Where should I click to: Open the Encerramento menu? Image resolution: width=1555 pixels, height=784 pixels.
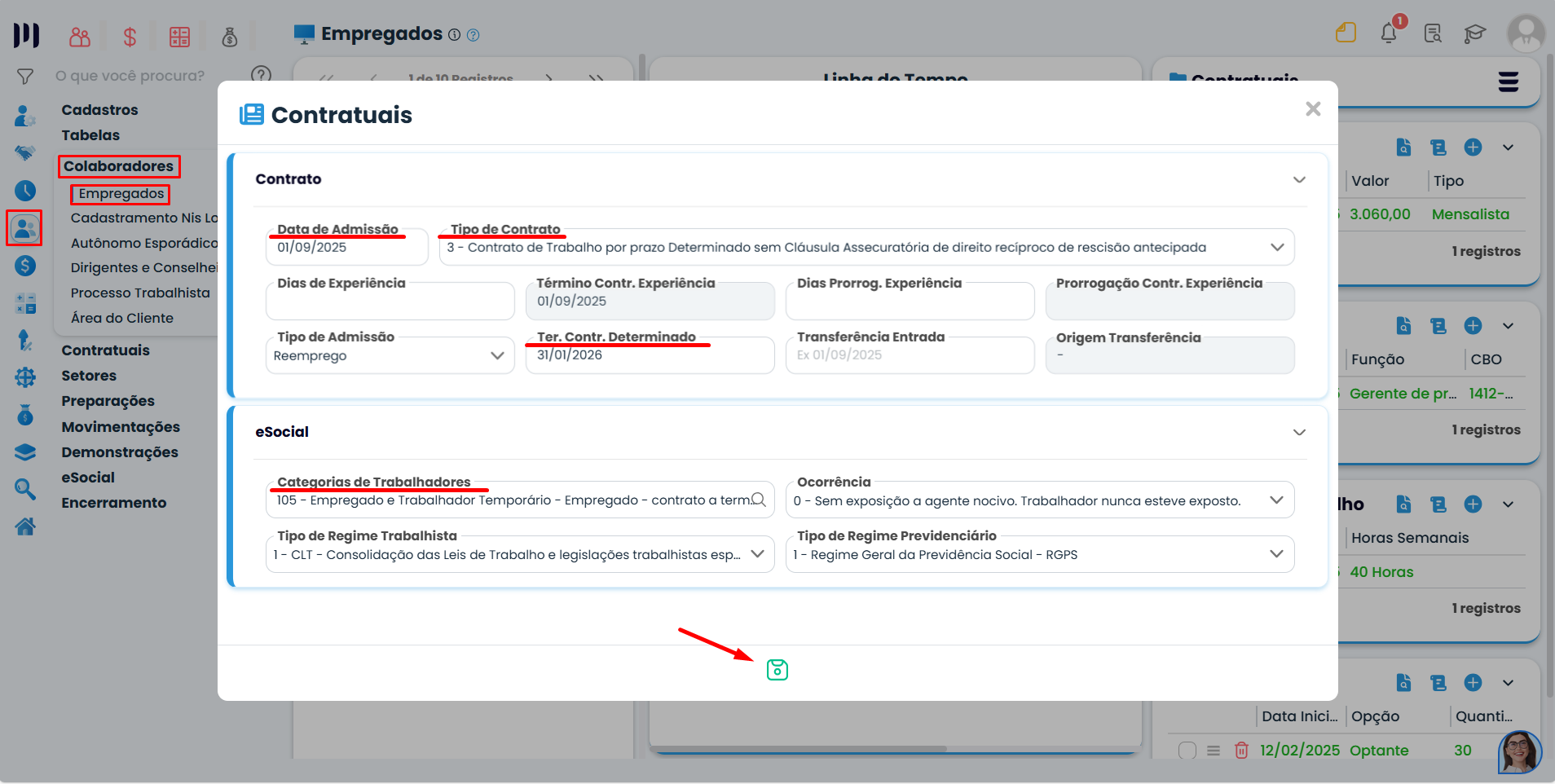point(113,503)
